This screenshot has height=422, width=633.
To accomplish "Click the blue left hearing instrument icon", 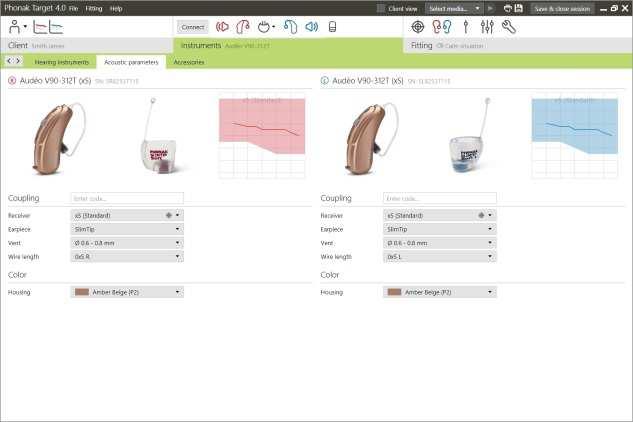I will [291, 27].
